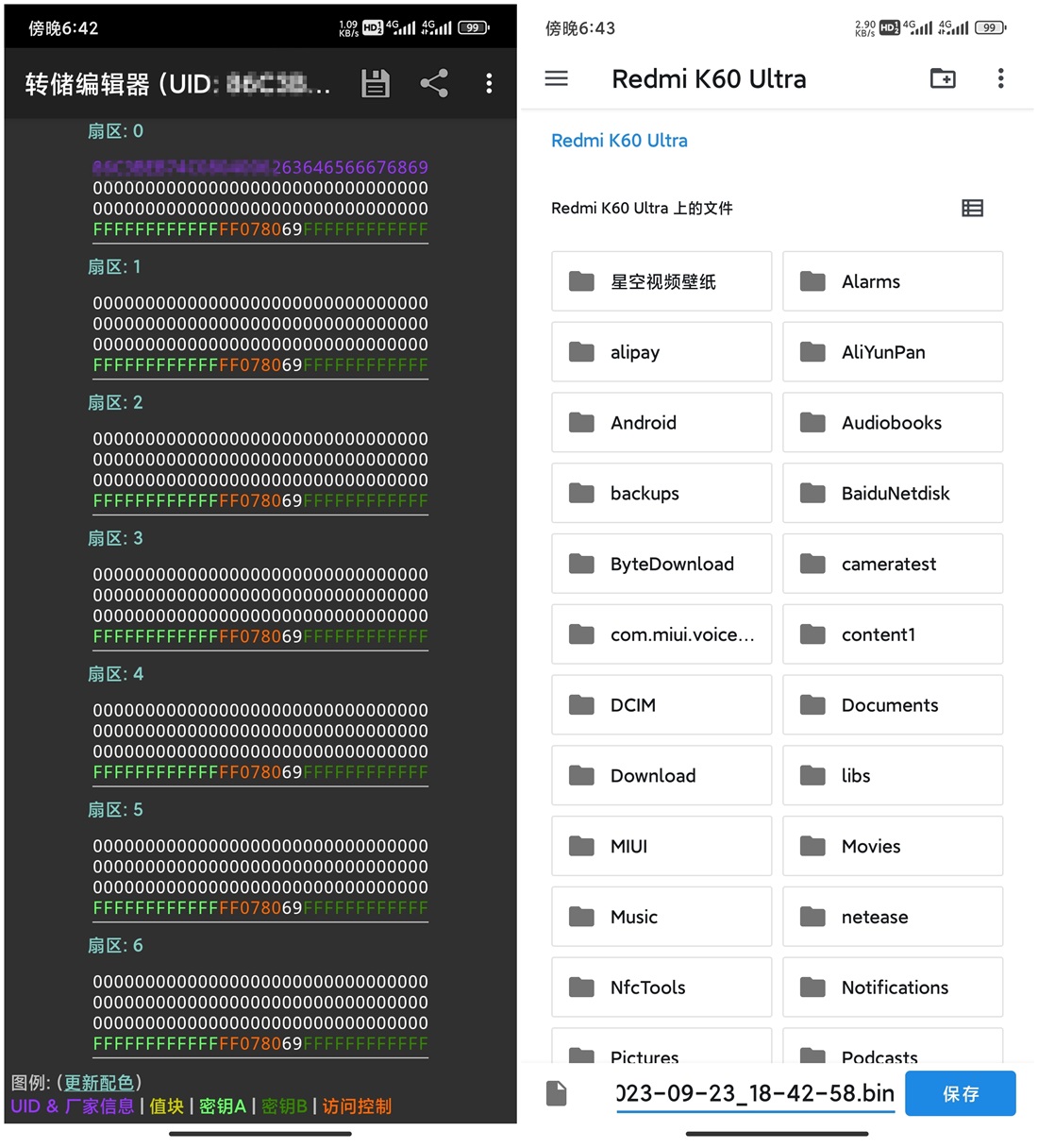Click the 'Redmi K60 Ultra 上的文件' heading
This screenshot has height=1148, width=1038.
click(x=642, y=208)
